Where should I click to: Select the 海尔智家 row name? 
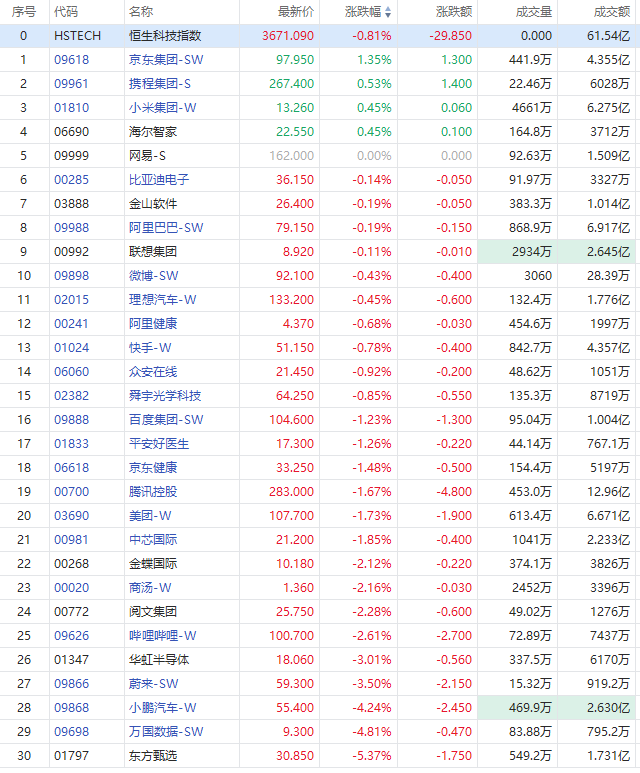point(153,132)
